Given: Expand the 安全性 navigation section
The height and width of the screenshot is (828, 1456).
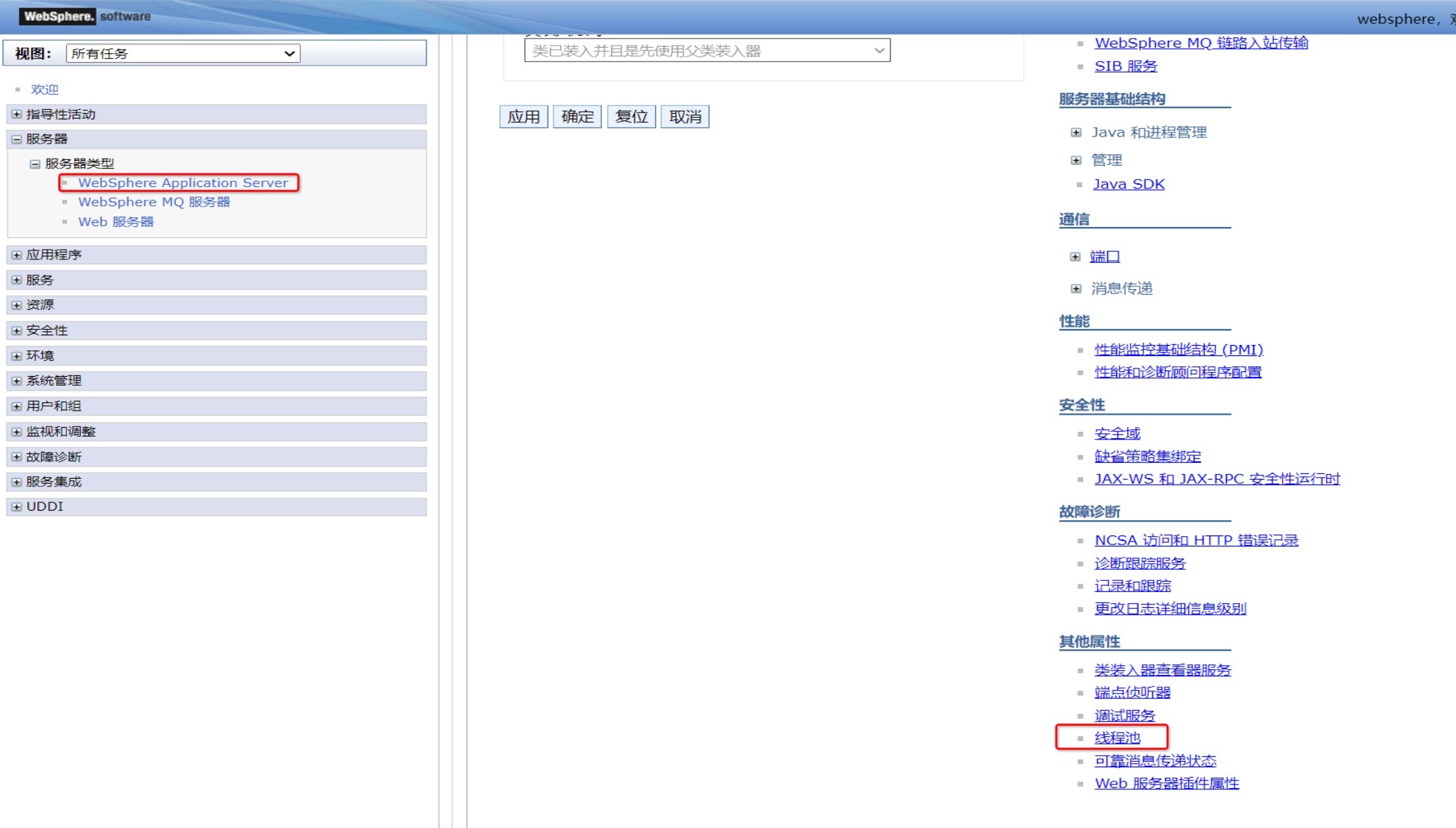Looking at the screenshot, I should click(17, 331).
